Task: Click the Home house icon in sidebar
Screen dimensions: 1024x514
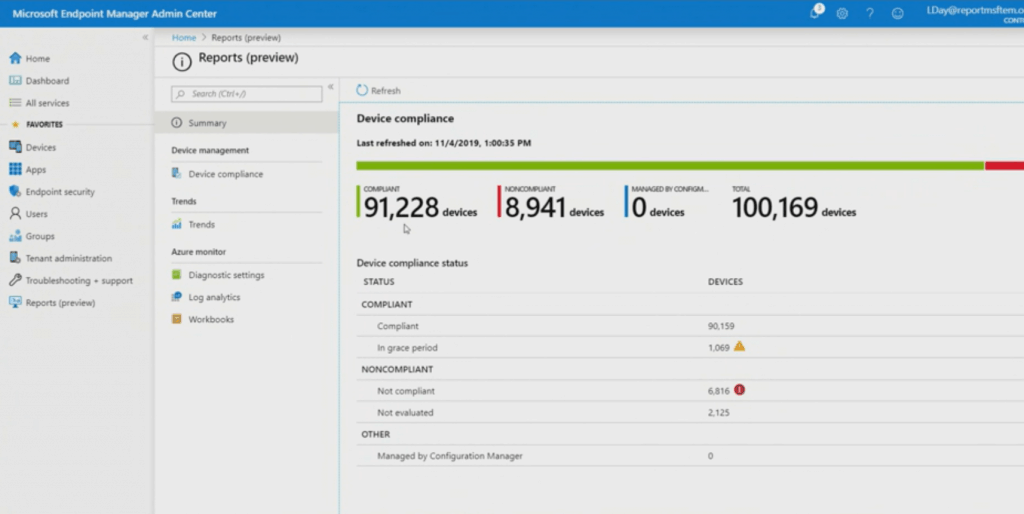Action: (x=15, y=58)
